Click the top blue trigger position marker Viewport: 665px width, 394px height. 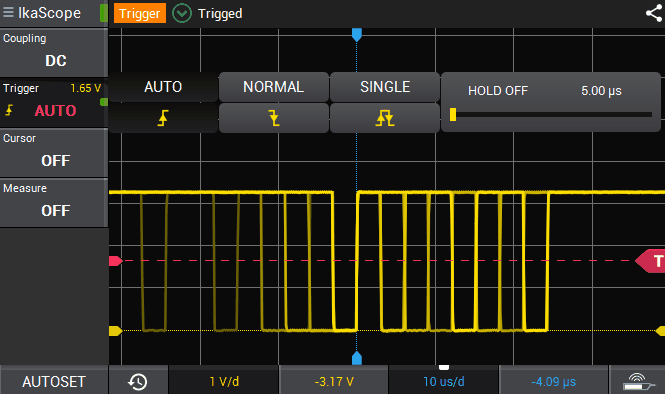pyautogui.click(x=357, y=34)
